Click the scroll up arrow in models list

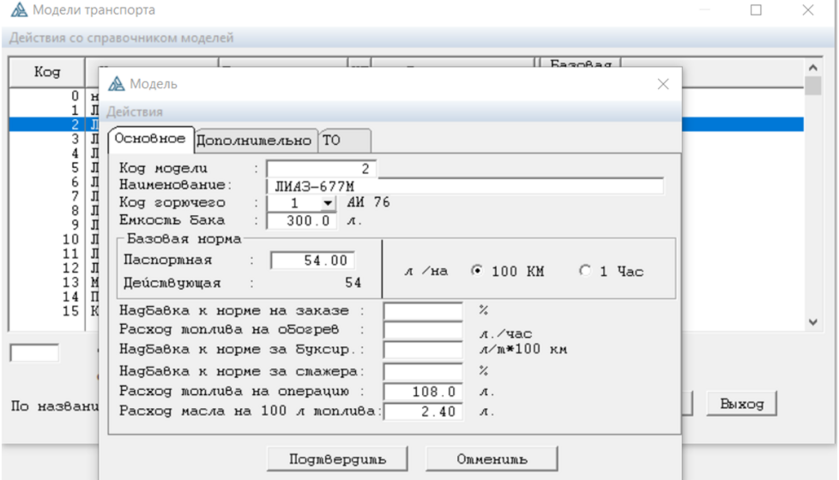point(813,67)
